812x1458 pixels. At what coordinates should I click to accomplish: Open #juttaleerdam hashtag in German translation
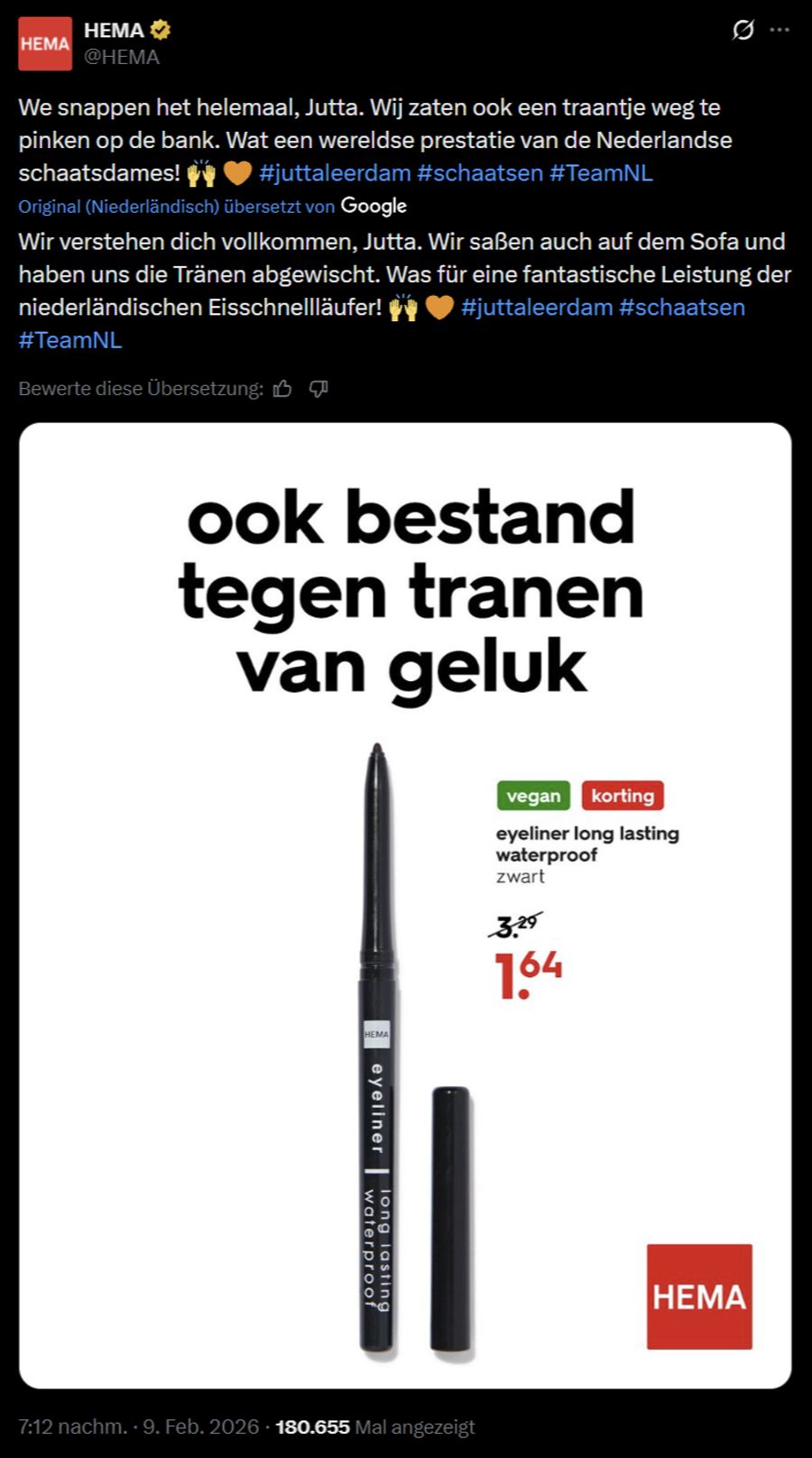click(x=537, y=308)
